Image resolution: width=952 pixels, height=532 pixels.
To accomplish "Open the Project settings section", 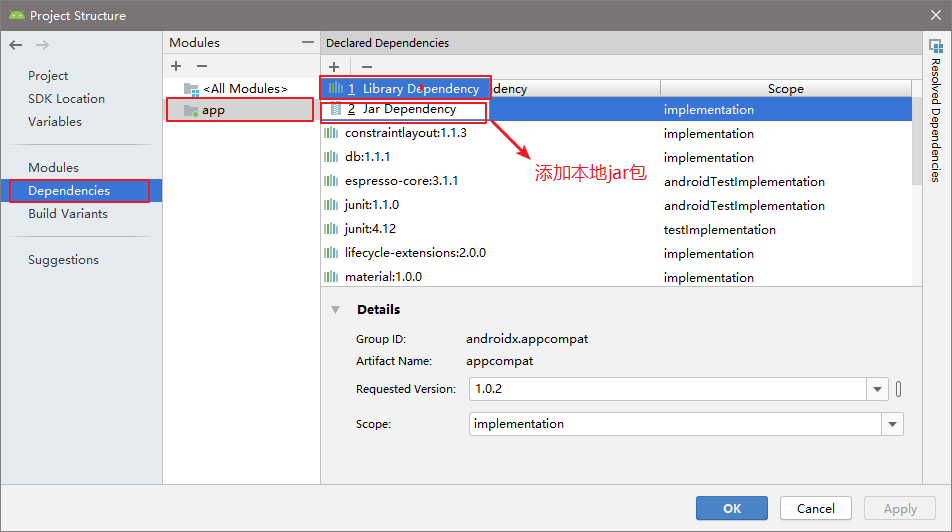I will tap(48, 76).
